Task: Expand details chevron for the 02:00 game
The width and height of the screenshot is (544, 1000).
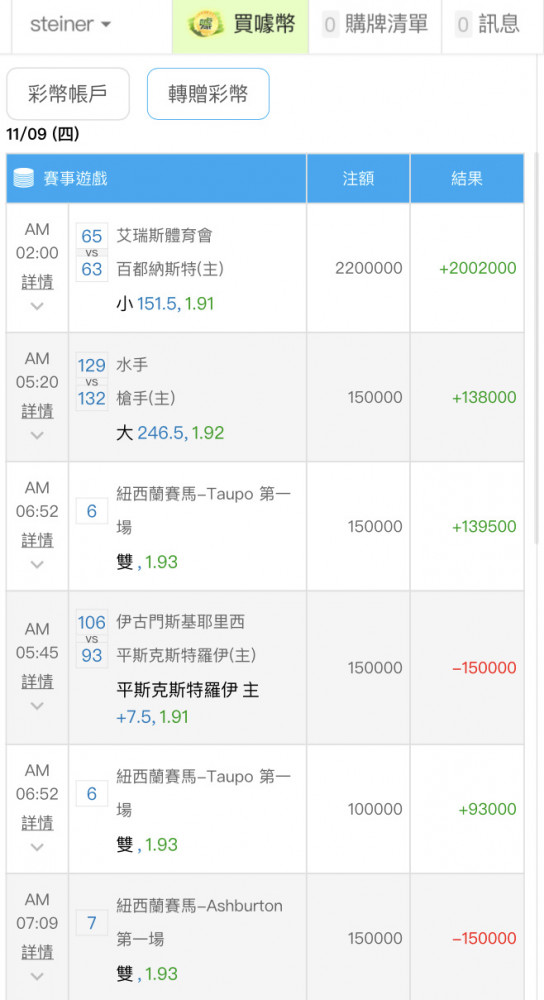Action: 37,306
